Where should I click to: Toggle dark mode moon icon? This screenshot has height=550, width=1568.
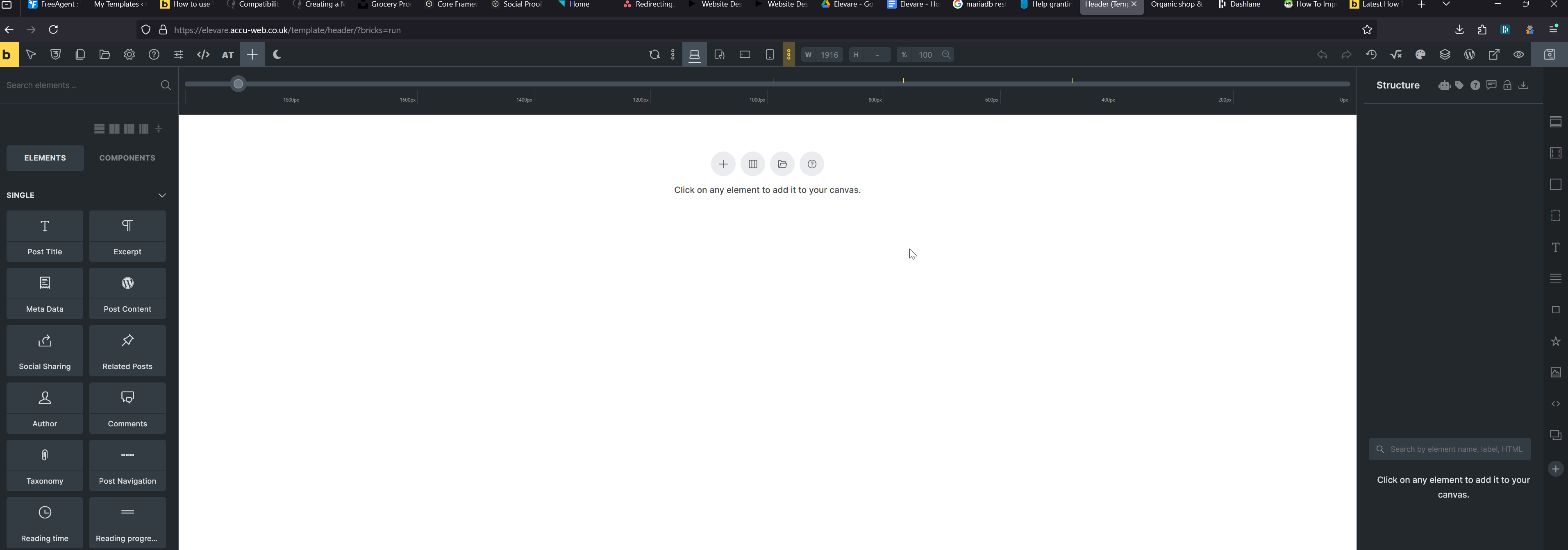pyautogui.click(x=277, y=55)
